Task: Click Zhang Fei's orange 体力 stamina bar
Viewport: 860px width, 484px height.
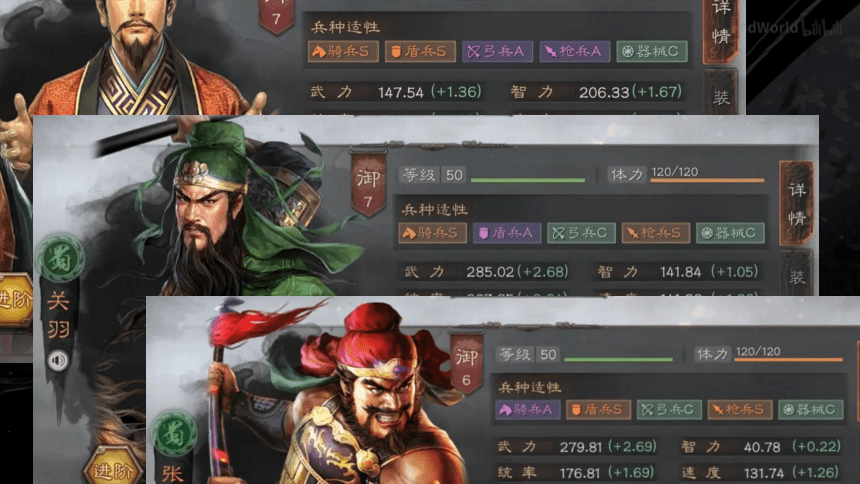Action: (788, 360)
